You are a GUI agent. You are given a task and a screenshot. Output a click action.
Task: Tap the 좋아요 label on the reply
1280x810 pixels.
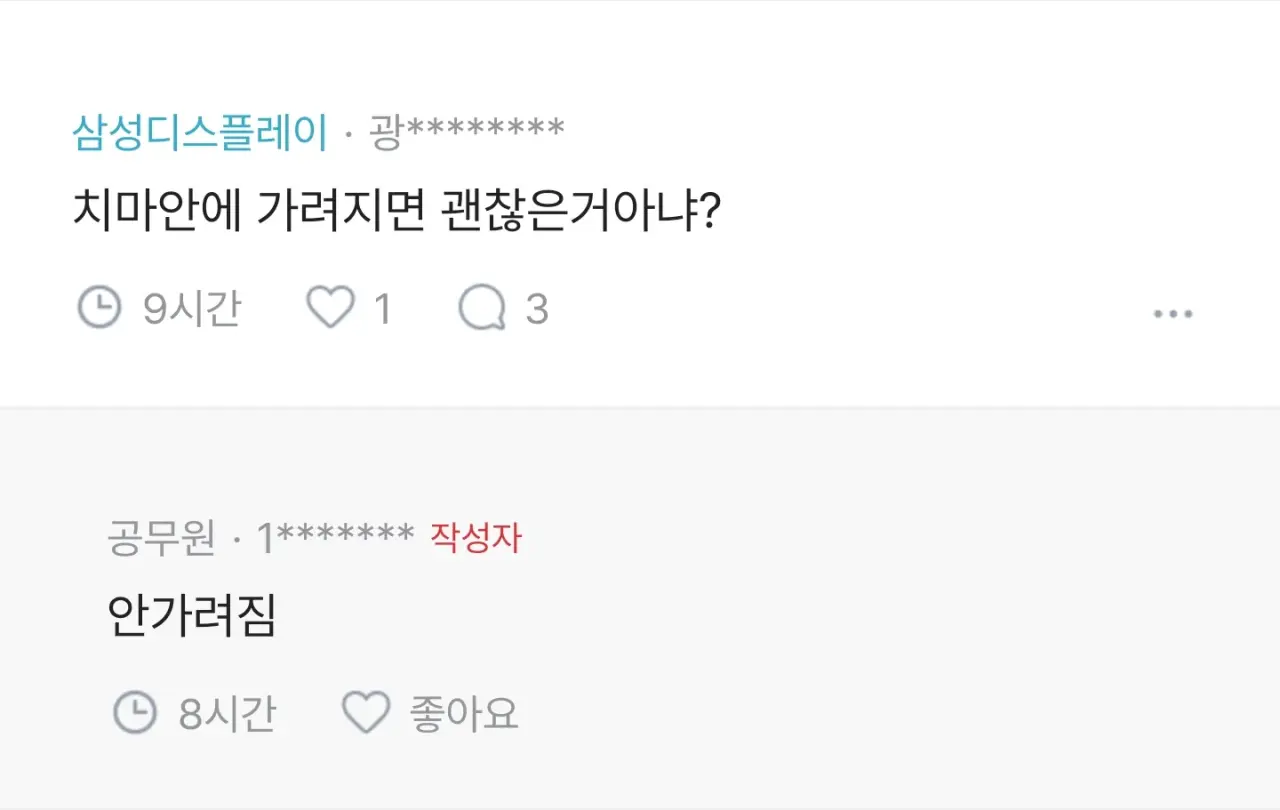(464, 714)
